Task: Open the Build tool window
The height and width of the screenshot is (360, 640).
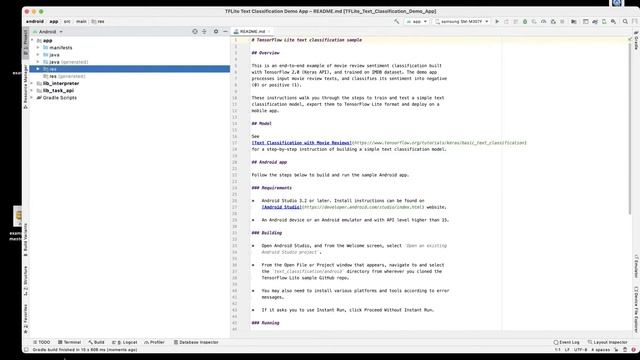Action: tap(96, 342)
